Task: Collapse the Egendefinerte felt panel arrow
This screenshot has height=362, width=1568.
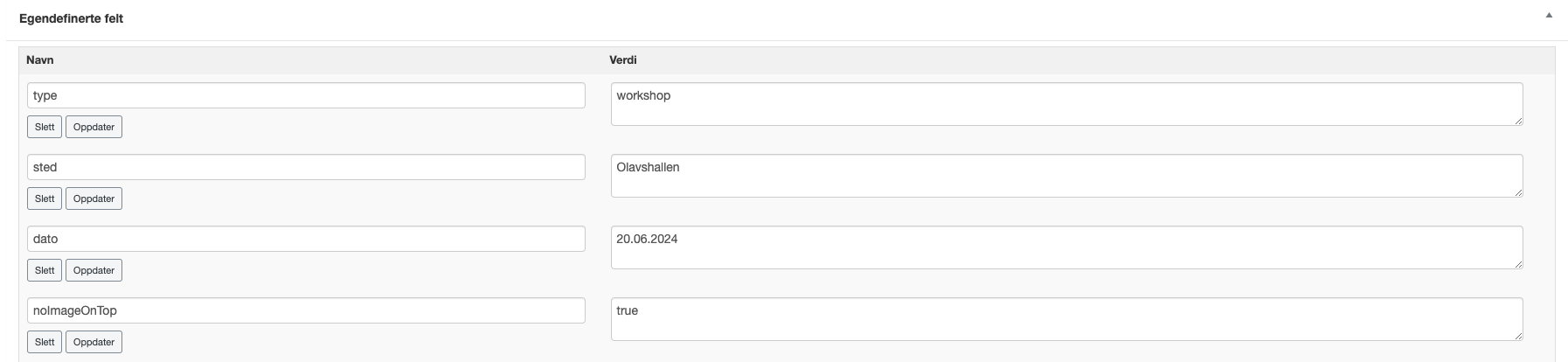Action: (x=1549, y=16)
